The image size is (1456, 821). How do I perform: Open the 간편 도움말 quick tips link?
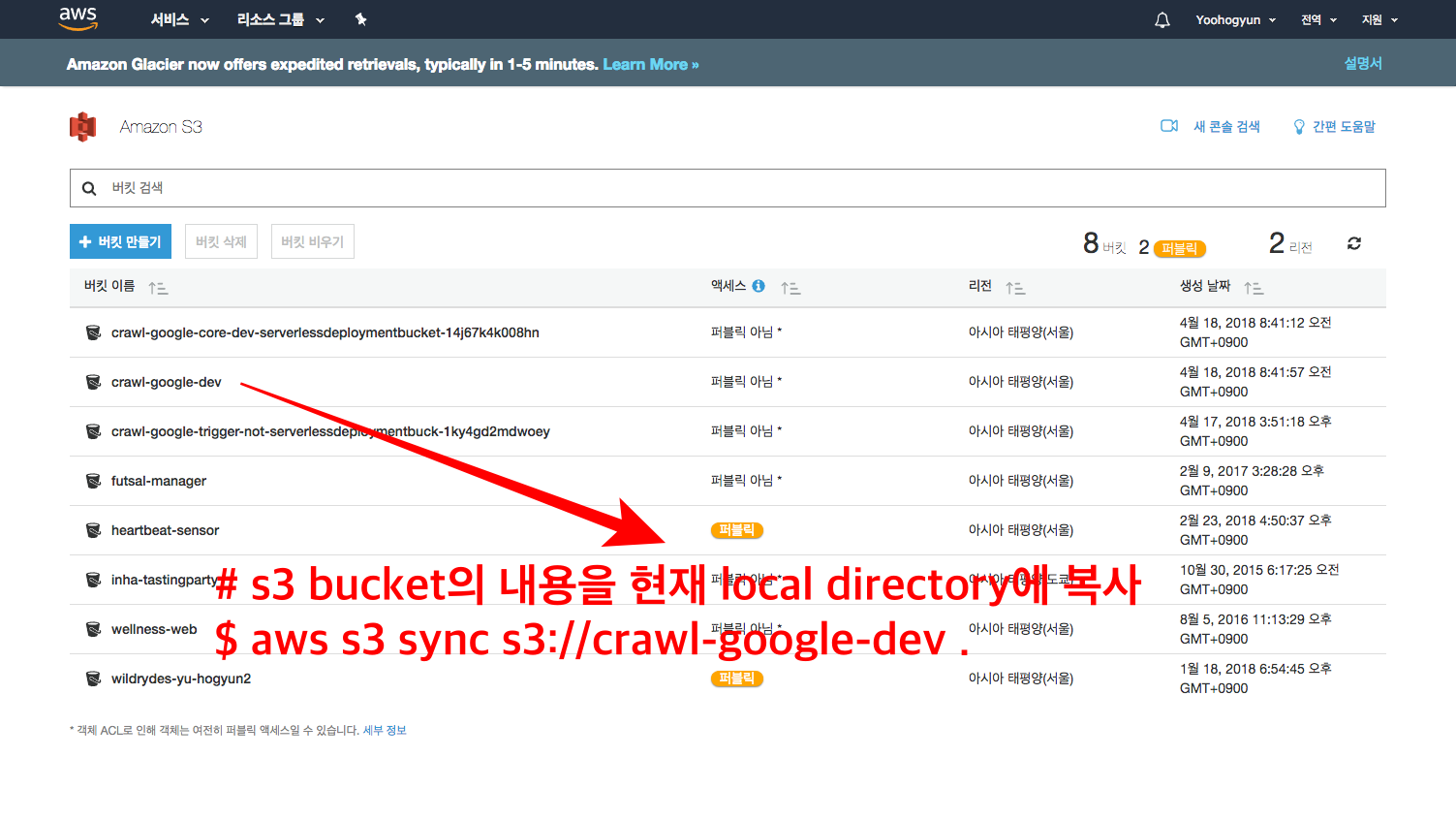click(1344, 126)
